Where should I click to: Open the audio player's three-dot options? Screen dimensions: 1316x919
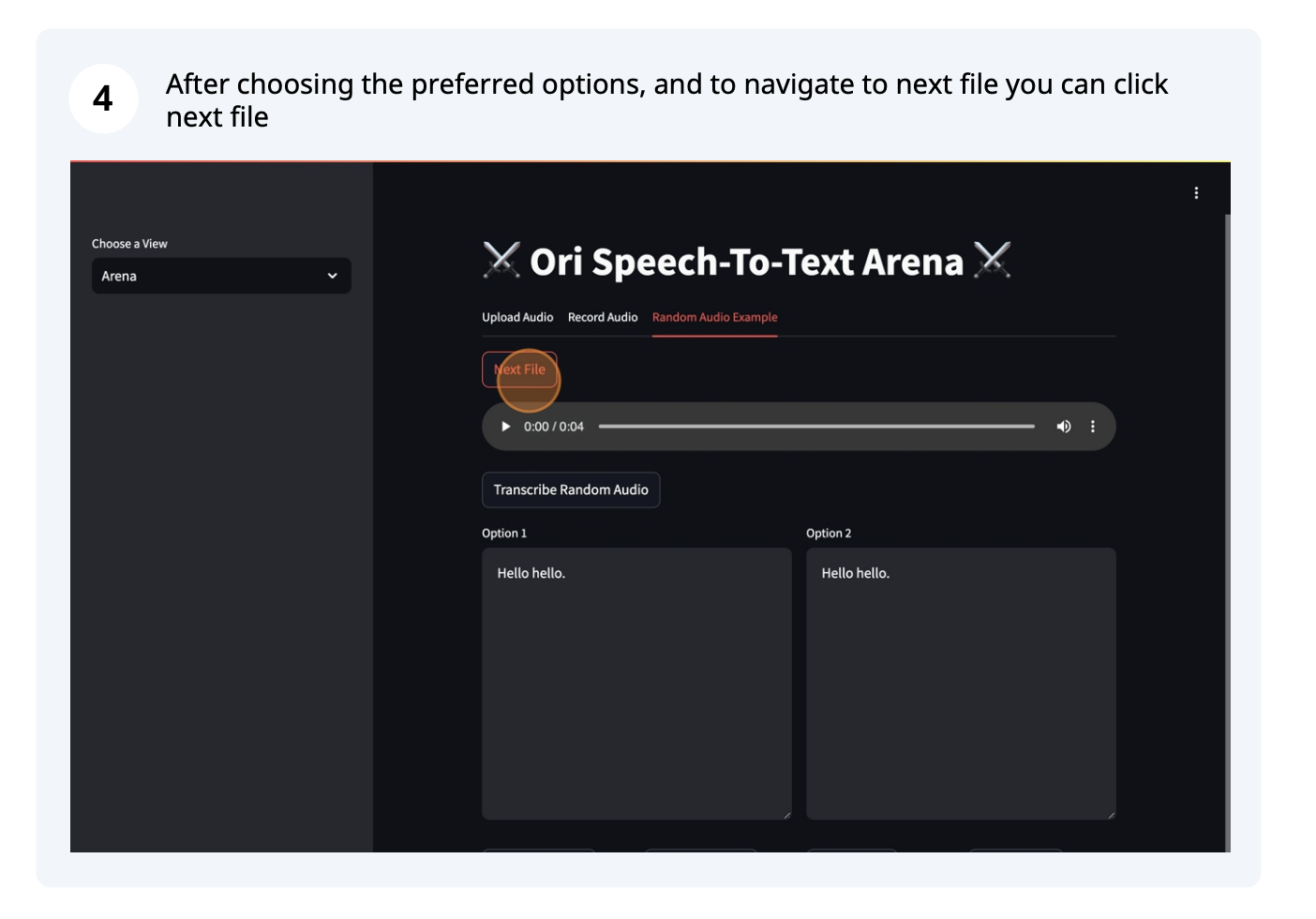[x=1092, y=427]
